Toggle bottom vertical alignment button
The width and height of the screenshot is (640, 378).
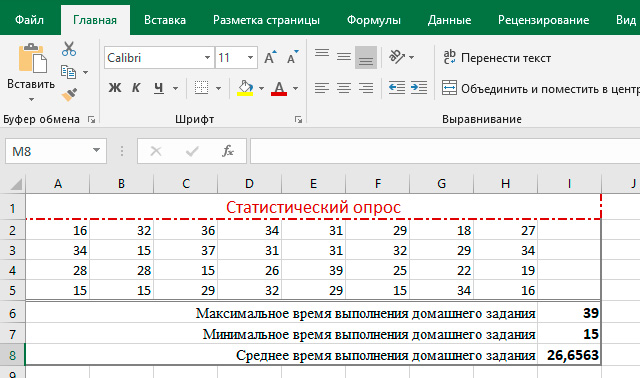(x=366, y=58)
